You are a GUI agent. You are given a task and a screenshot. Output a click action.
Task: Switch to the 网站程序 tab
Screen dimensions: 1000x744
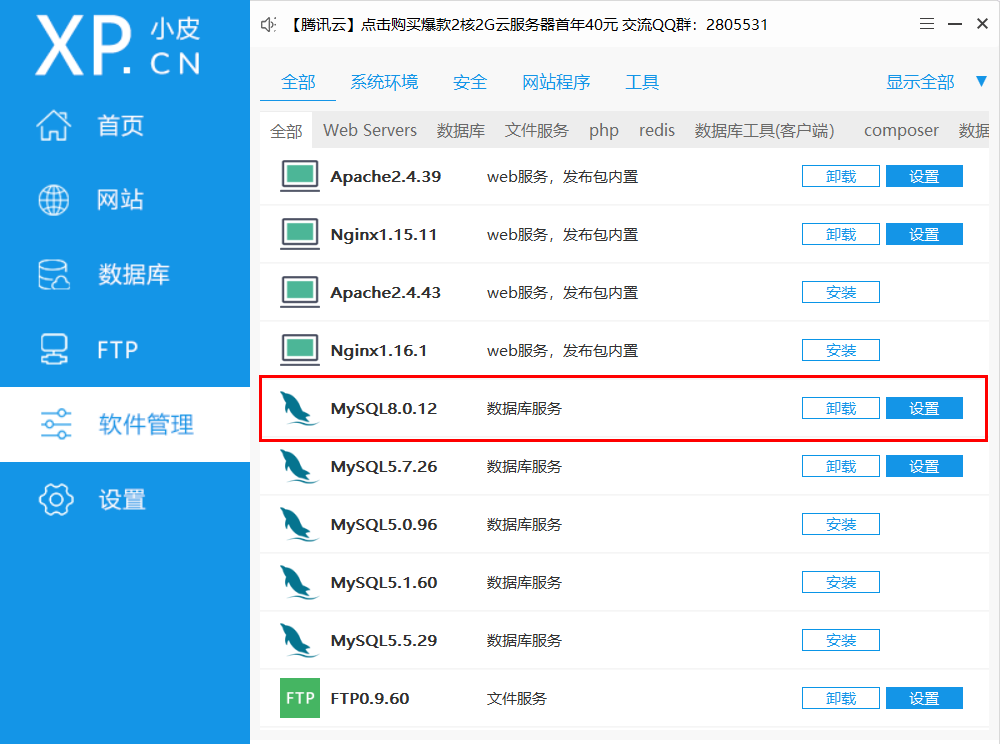(555, 82)
